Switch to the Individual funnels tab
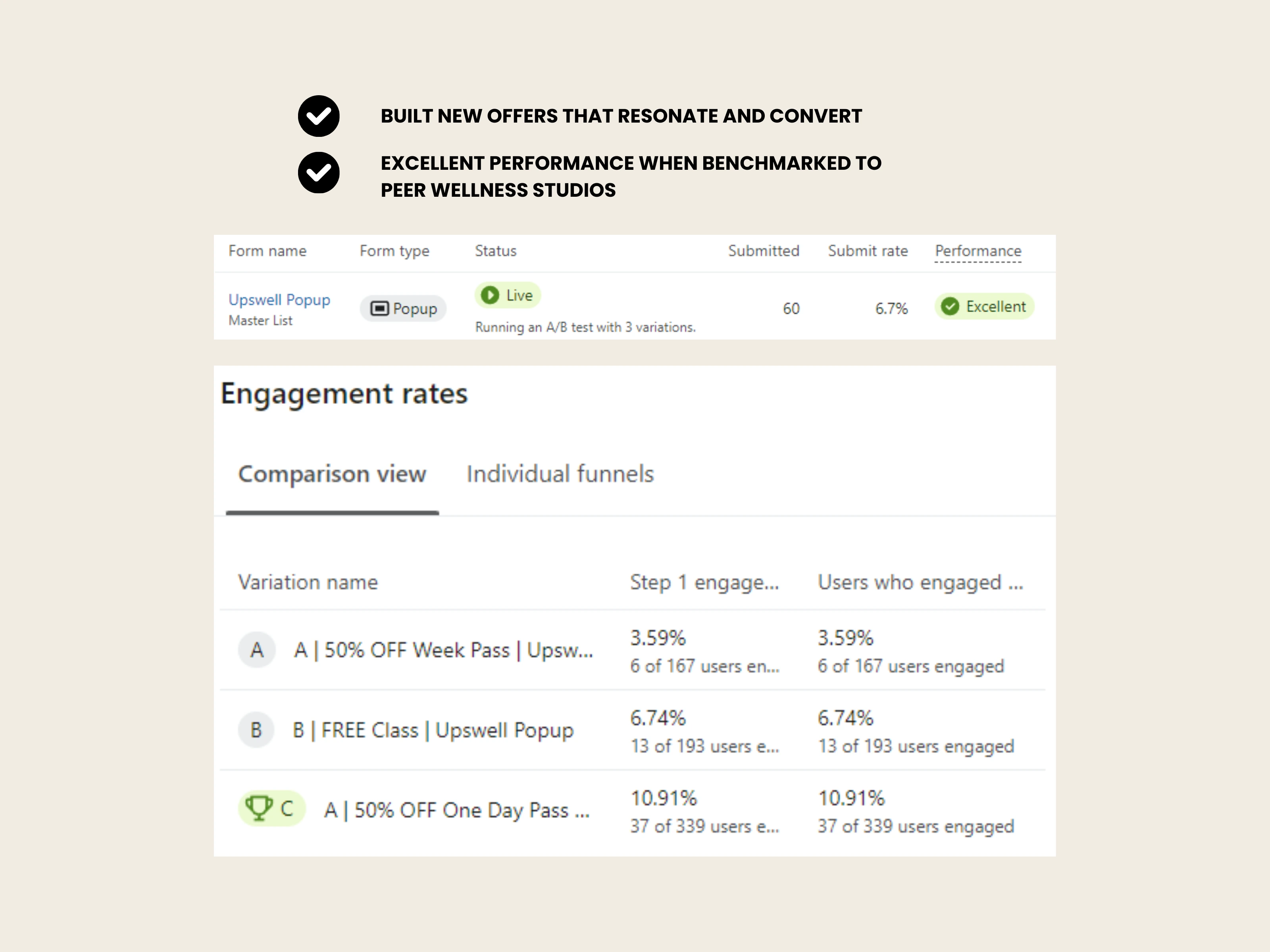1270x952 pixels. (x=560, y=474)
